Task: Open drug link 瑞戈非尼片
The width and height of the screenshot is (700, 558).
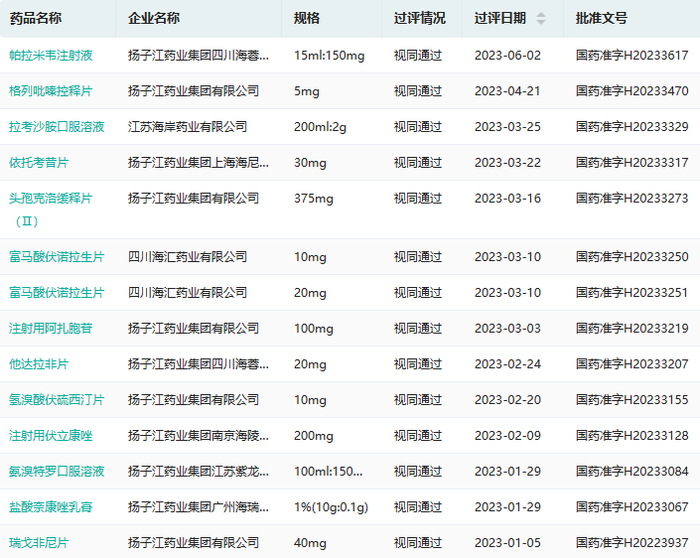Action: 39,542
